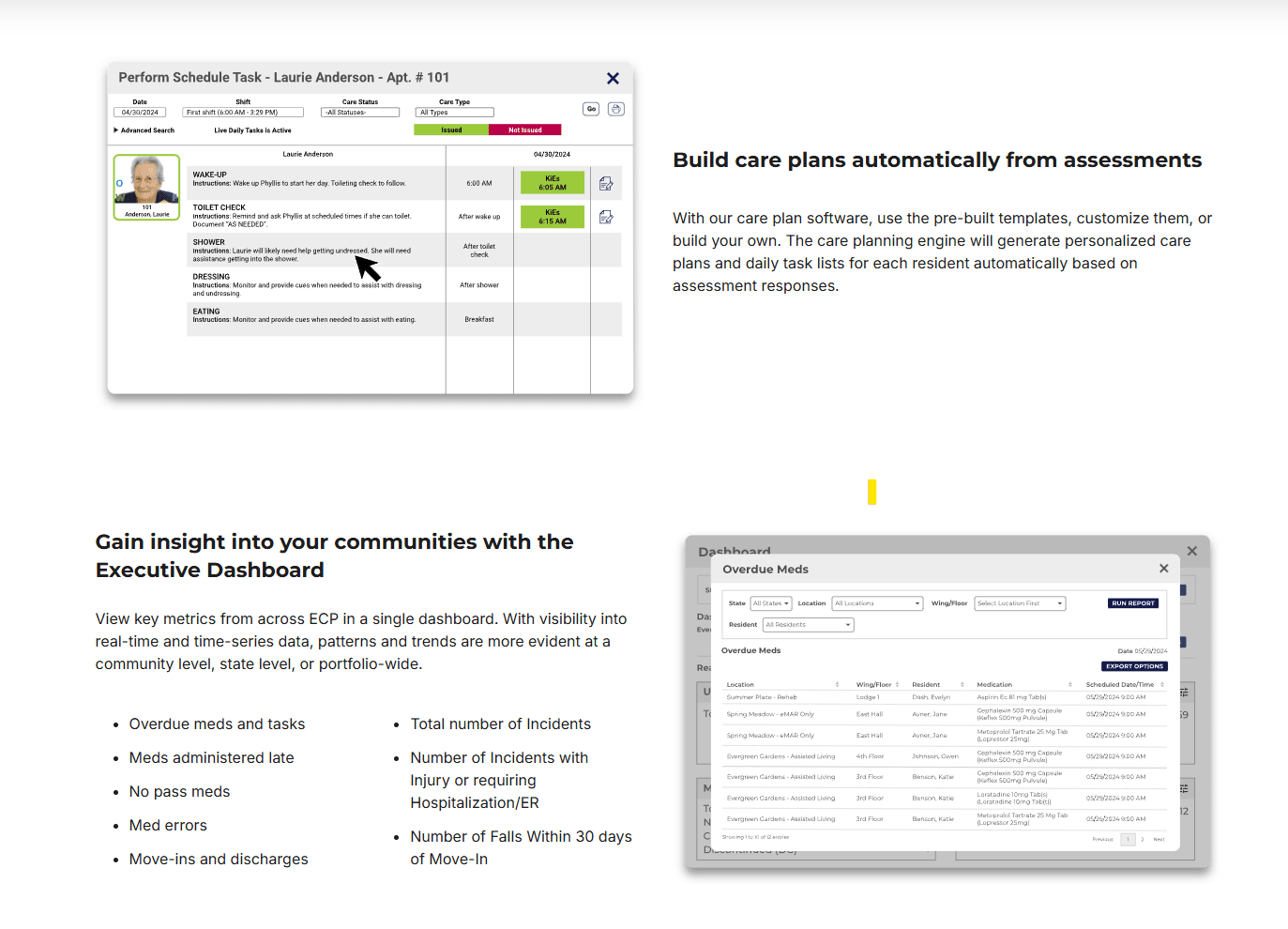This screenshot has width=1288, height=929.
Task: Click the RUN REPORT button
Action: click(x=1132, y=603)
